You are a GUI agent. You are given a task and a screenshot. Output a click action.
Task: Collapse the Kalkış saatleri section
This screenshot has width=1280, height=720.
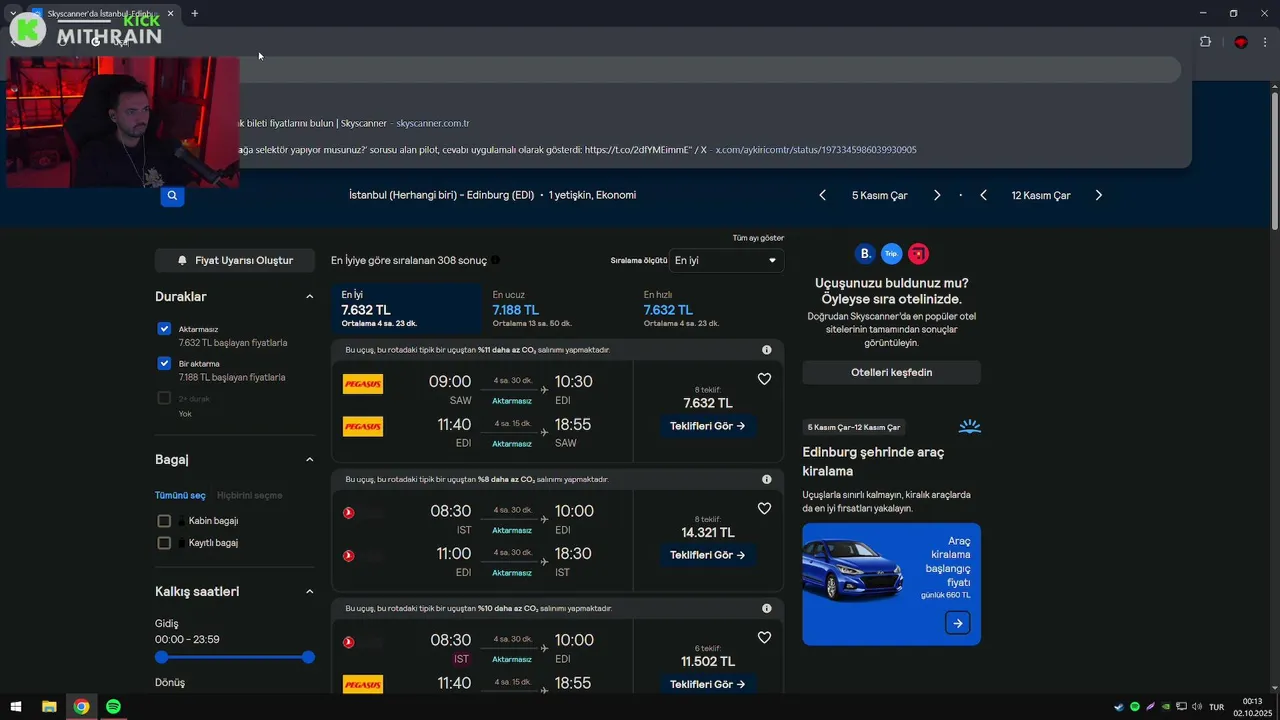click(x=309, y=592)
